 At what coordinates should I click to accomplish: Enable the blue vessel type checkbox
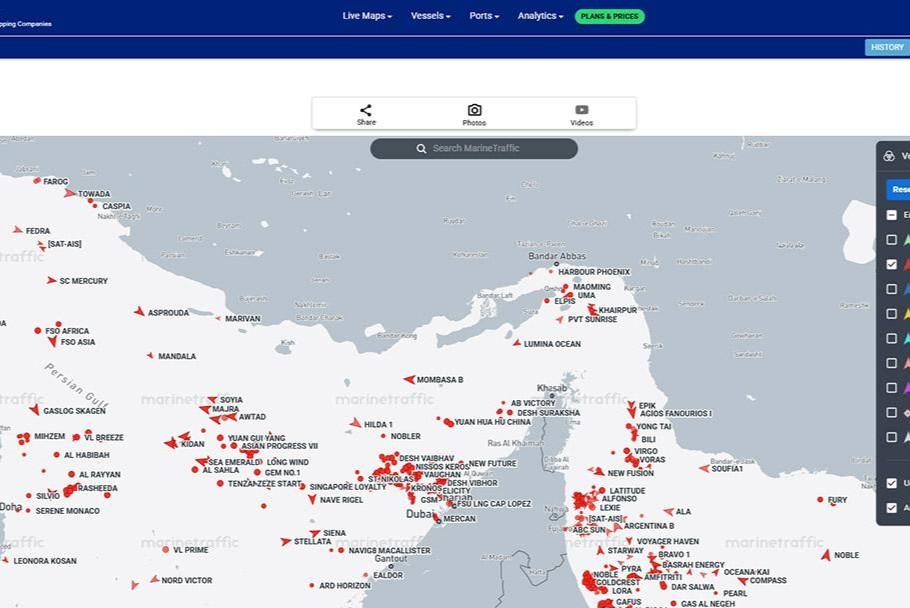coord(891,289)
